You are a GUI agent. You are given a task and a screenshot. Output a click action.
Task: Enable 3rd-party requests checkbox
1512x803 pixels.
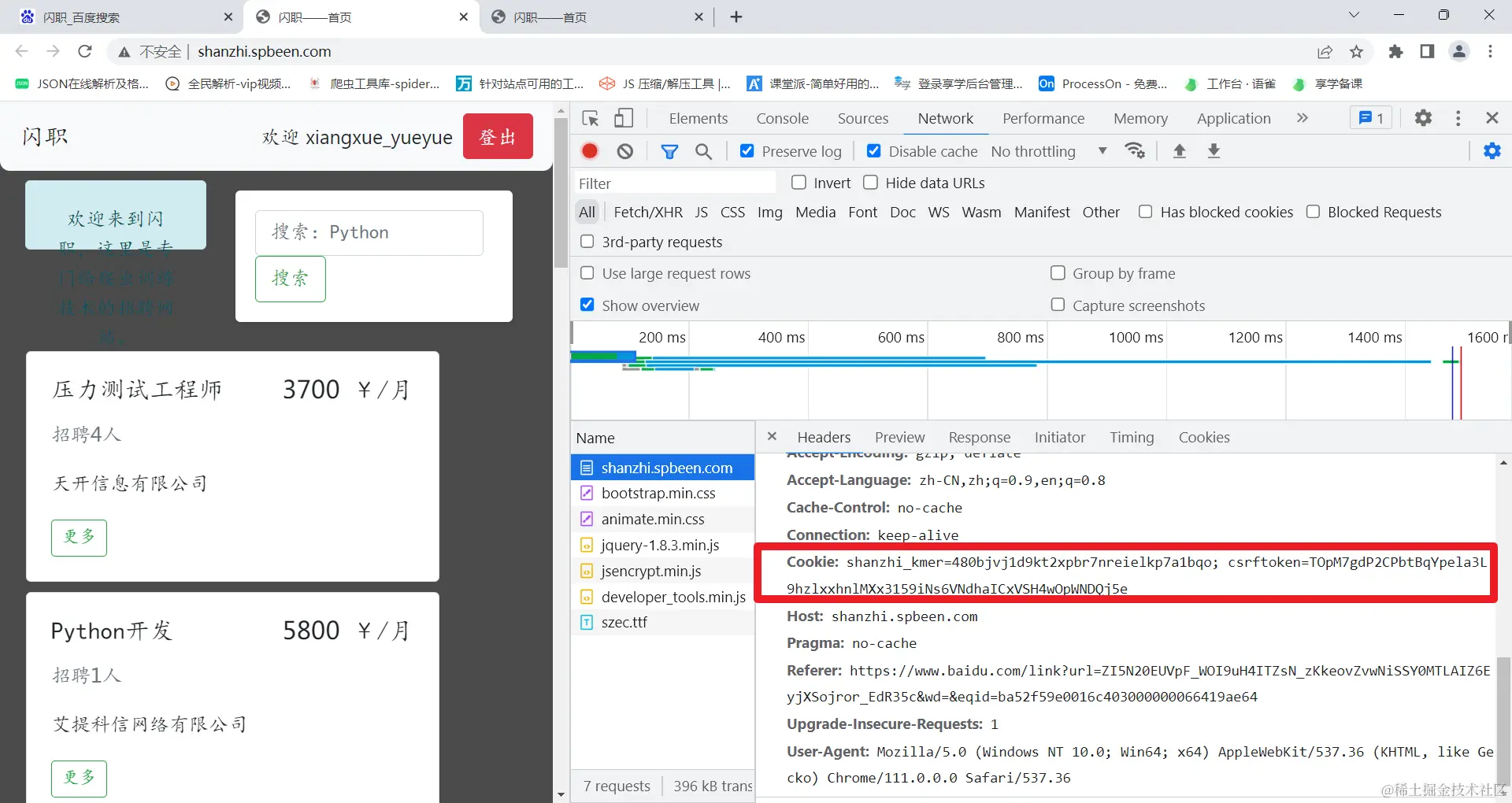[x=587, y=242]
